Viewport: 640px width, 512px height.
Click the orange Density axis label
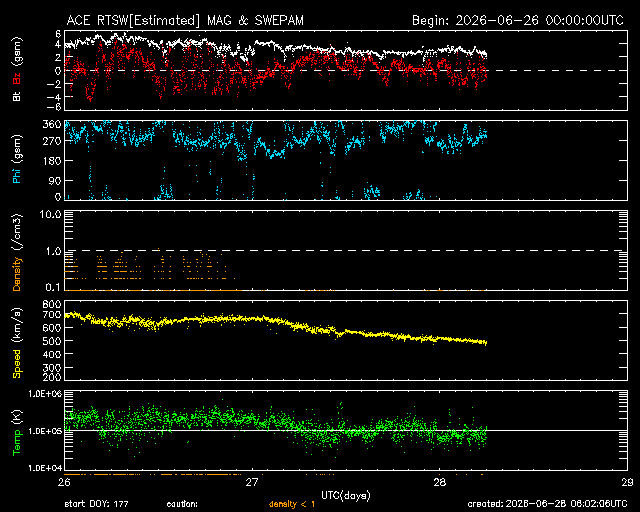click(x=17, y=274)
